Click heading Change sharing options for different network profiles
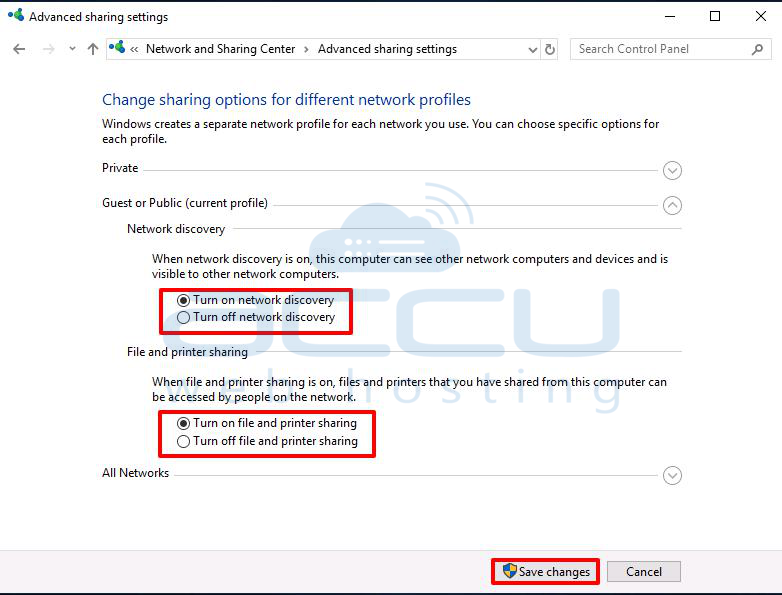 [x=286, y=100]
